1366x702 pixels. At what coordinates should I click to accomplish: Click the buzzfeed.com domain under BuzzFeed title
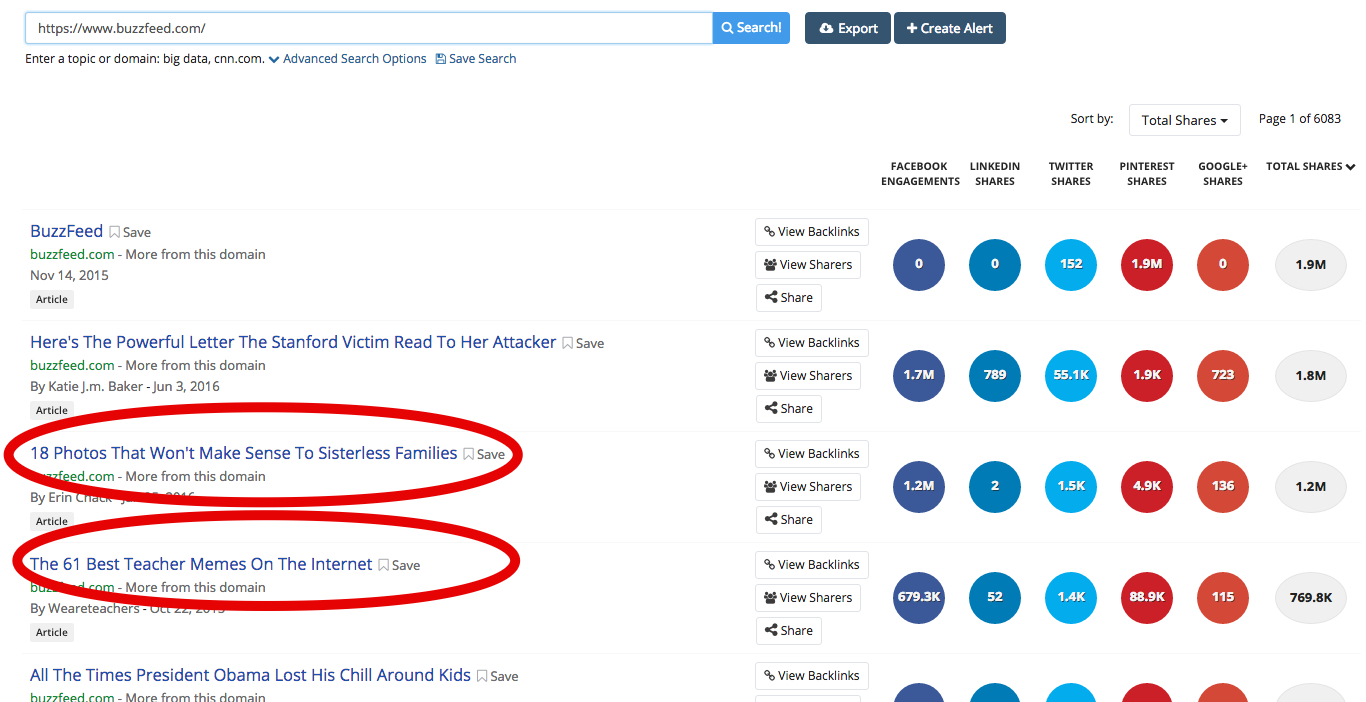point(72,255)
